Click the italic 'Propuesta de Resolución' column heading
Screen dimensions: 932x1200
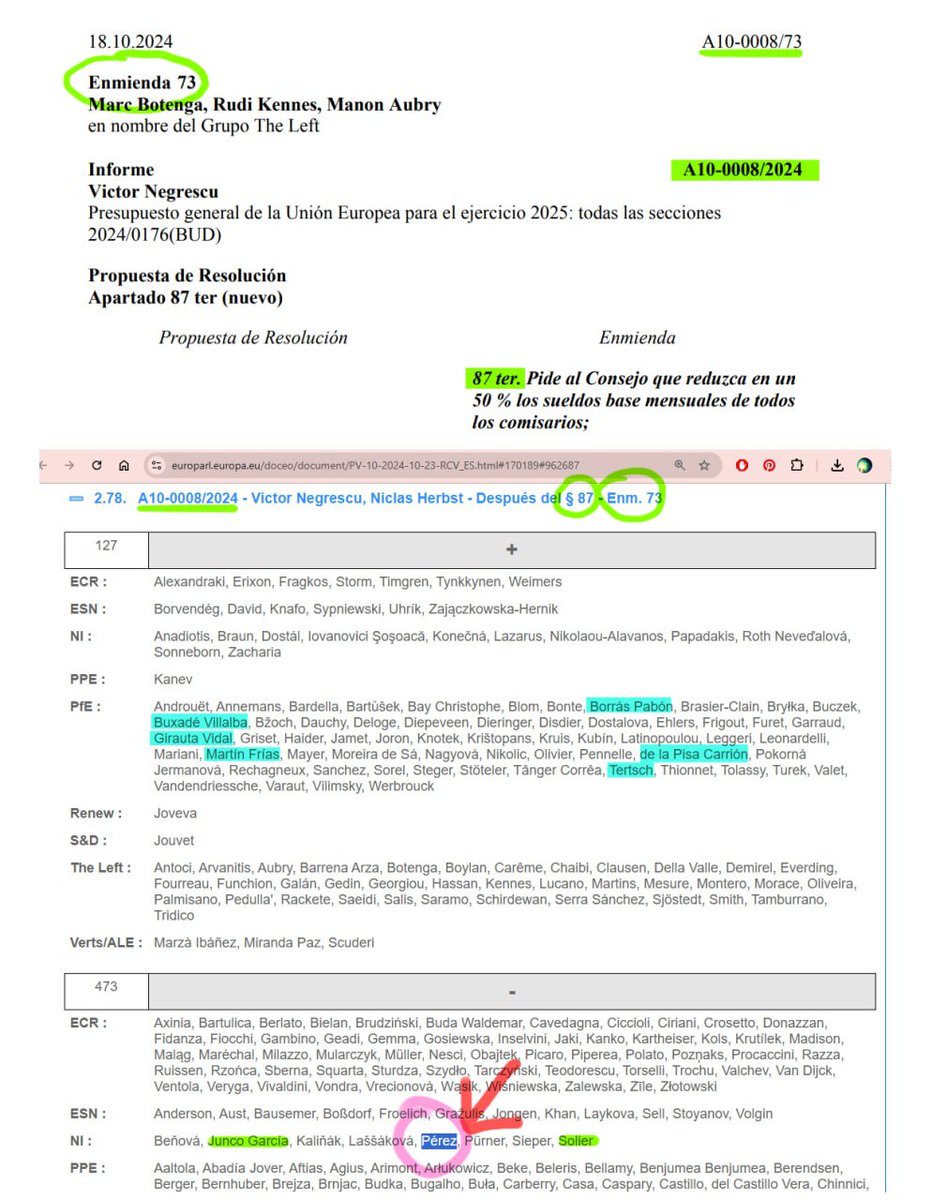click(253, 337)
